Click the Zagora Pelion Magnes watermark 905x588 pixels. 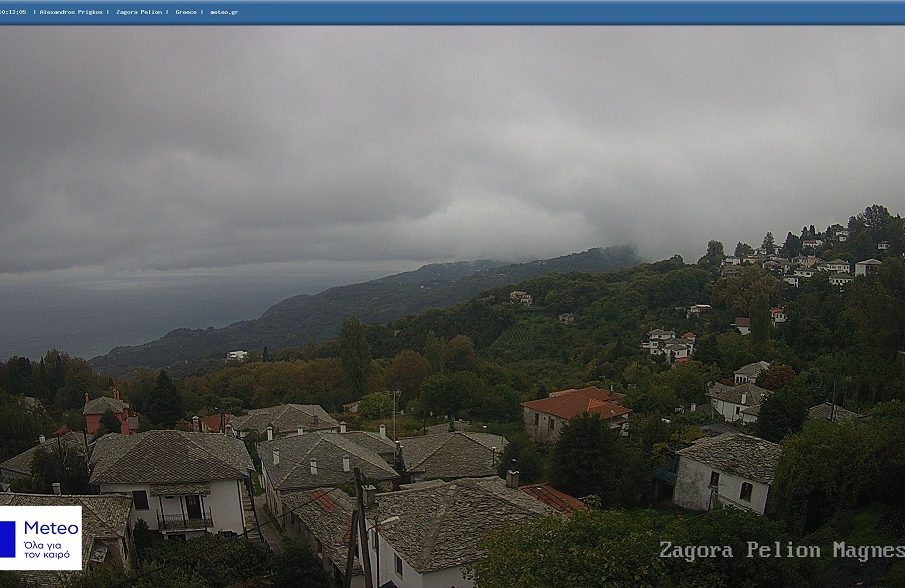coord(780,551)
